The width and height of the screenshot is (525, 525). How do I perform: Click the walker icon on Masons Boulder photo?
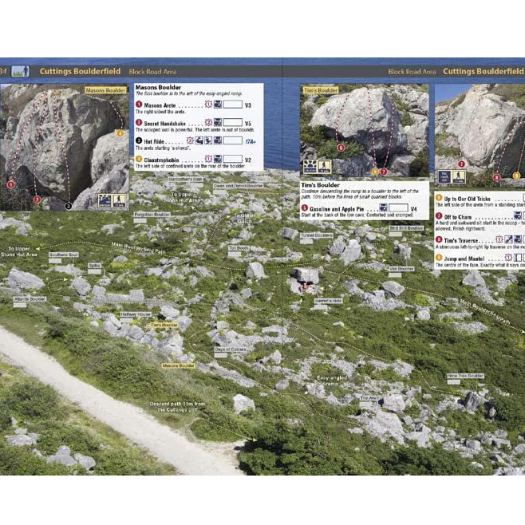pyautogui.click(x=119, y=200)
